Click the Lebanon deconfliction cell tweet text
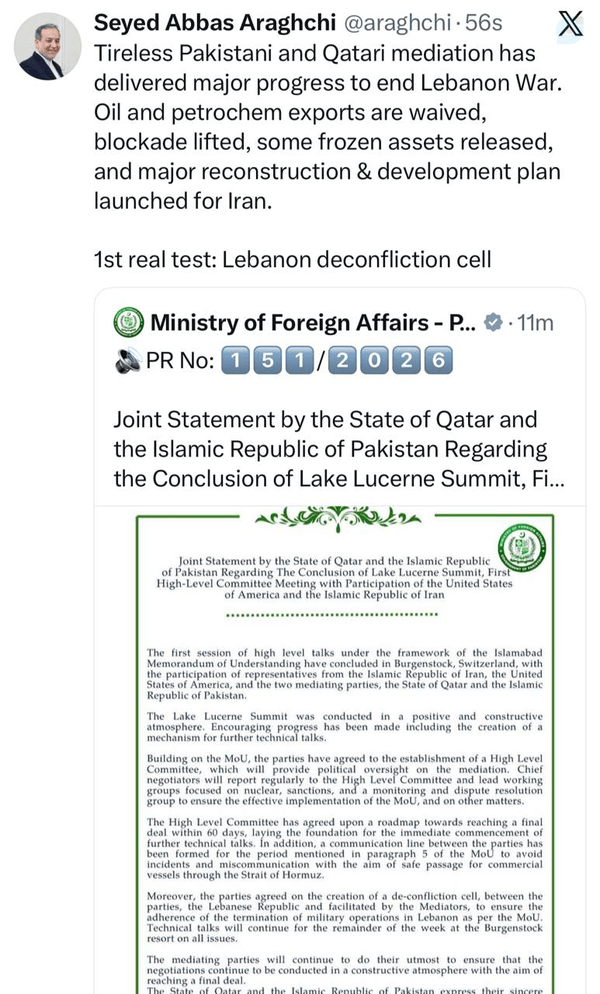 (x=292, y=259)
